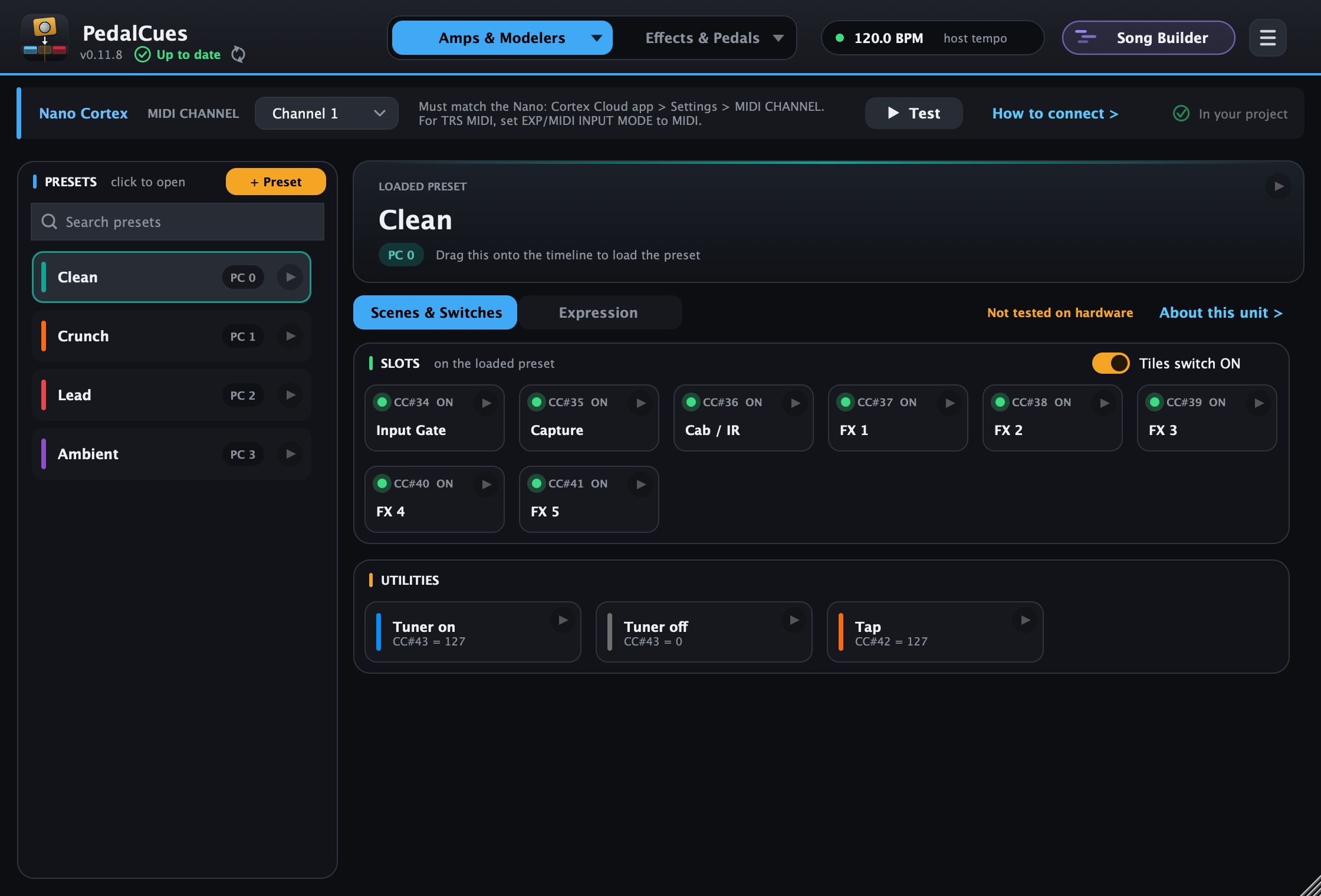Viewport: 1321px width, 896px height.
Task: Toggle the Tiles switch ON control
Action: [x=1110, y=363]
